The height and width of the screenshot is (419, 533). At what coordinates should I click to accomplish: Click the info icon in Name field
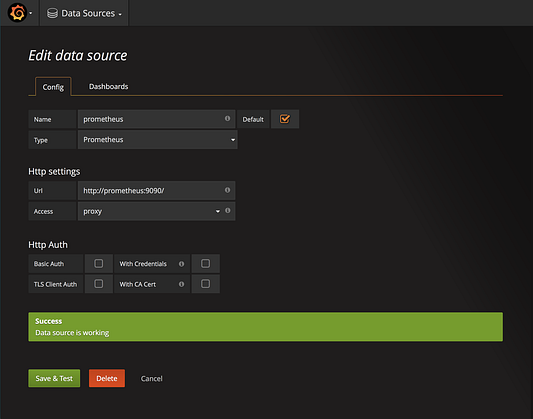(x=227, y=119)
